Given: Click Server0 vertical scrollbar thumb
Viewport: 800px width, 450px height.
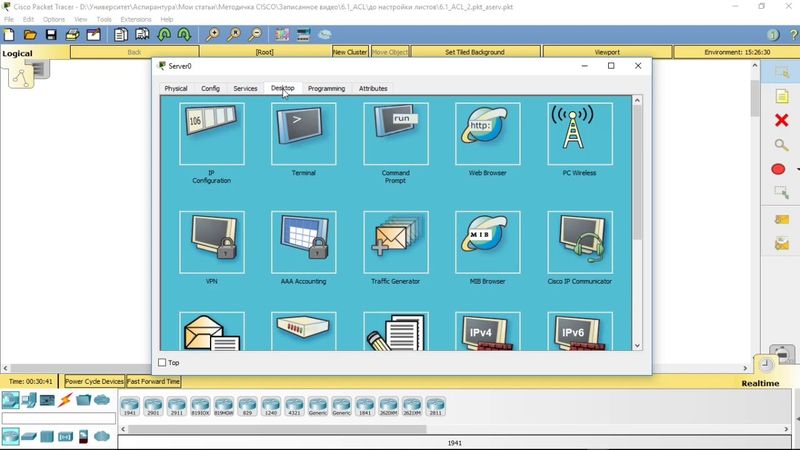Looking at the screenshot, I should point(637,172).
